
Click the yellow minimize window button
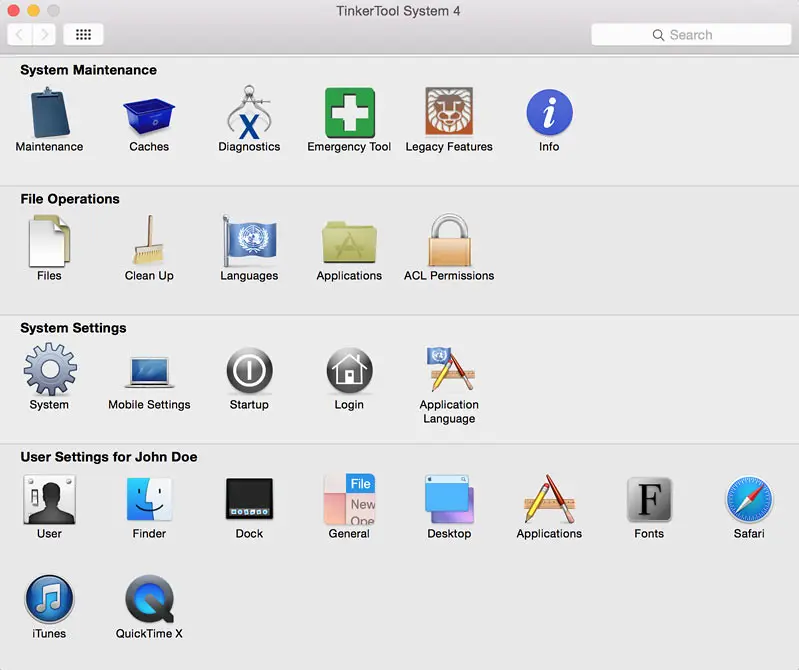[x=34, y=10]
